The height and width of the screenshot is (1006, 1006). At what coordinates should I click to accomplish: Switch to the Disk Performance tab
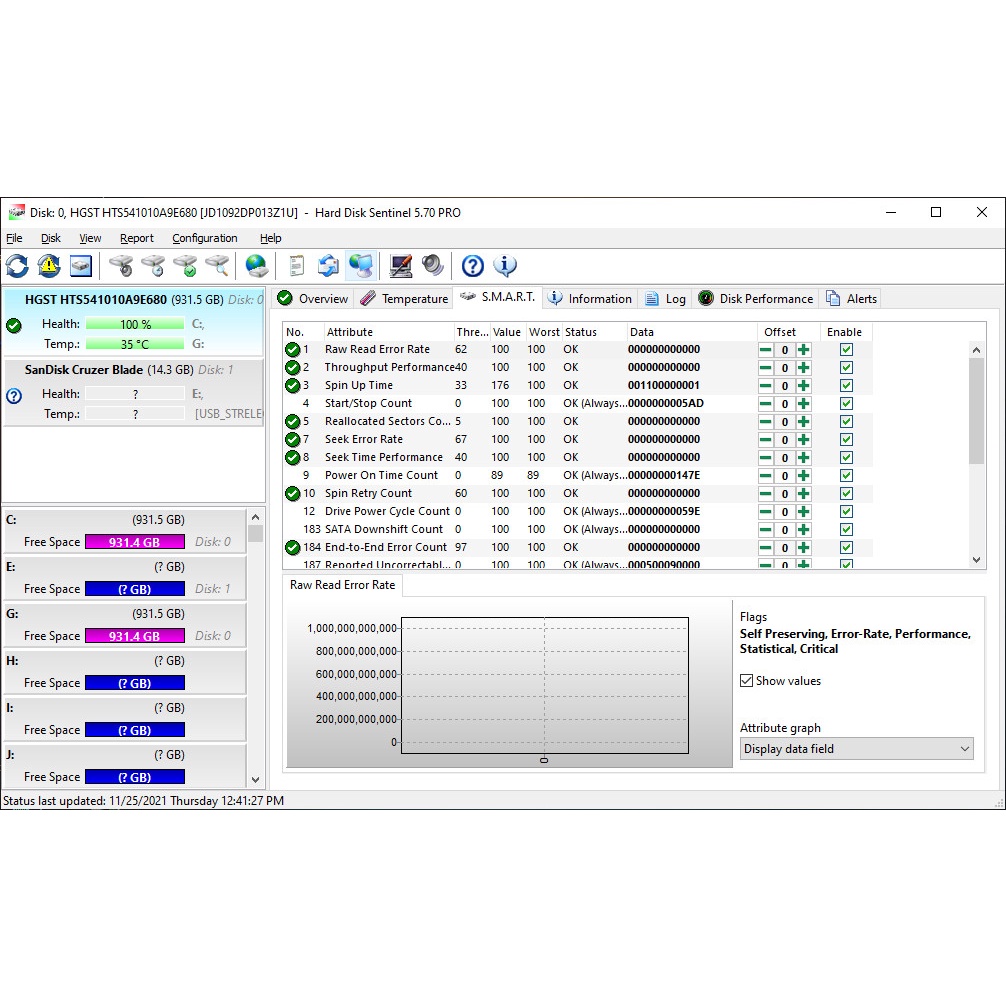click(756, 299)
